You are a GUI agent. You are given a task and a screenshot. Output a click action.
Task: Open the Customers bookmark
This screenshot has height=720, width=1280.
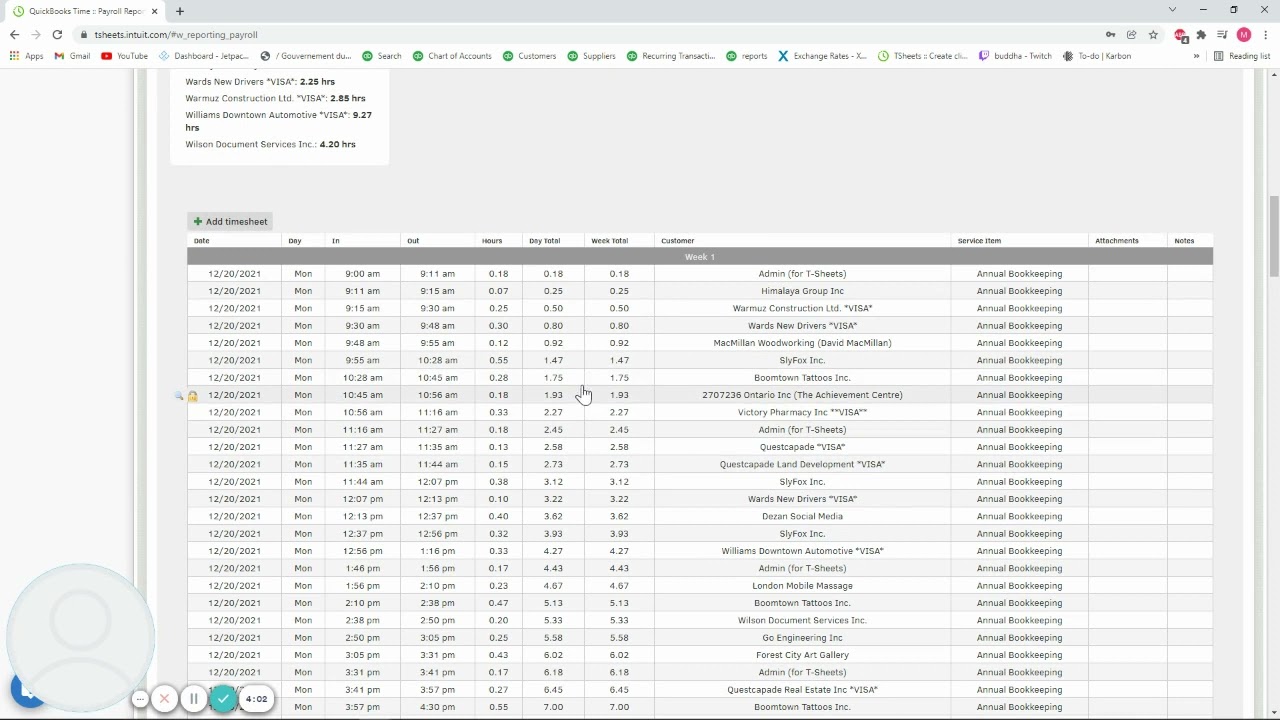coord(529,56)
